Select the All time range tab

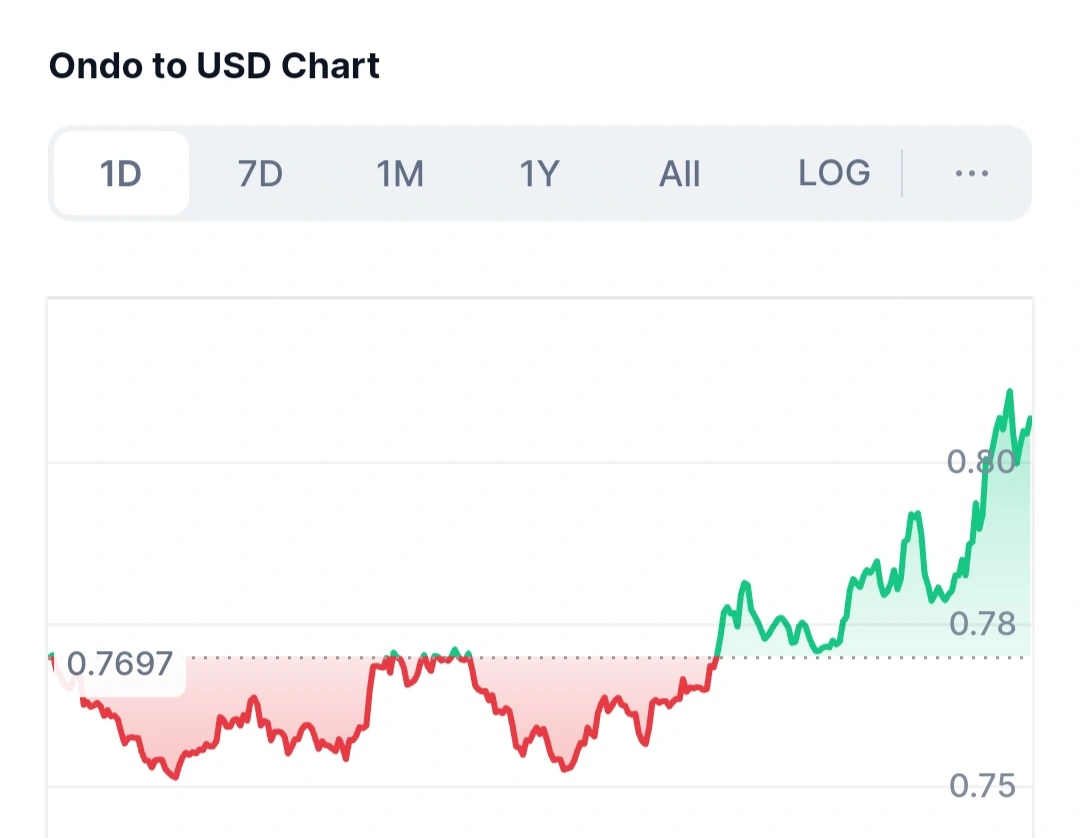679,174
